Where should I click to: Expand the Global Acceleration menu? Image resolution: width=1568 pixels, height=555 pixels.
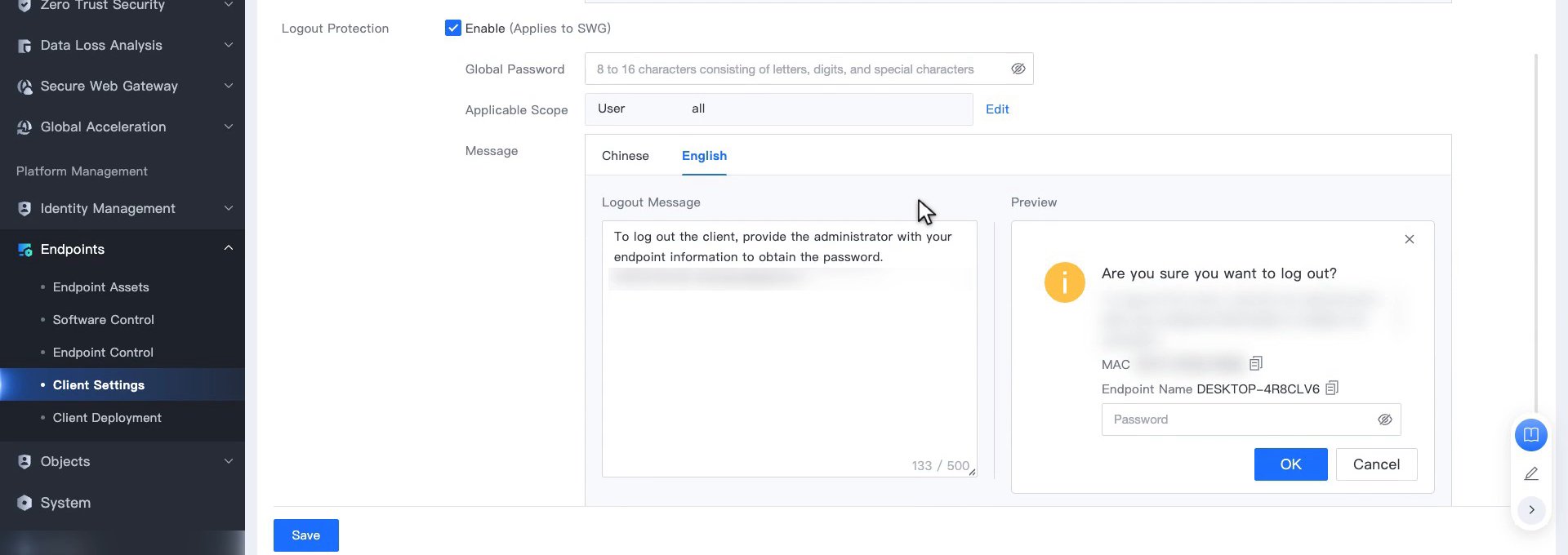point(229,127)
